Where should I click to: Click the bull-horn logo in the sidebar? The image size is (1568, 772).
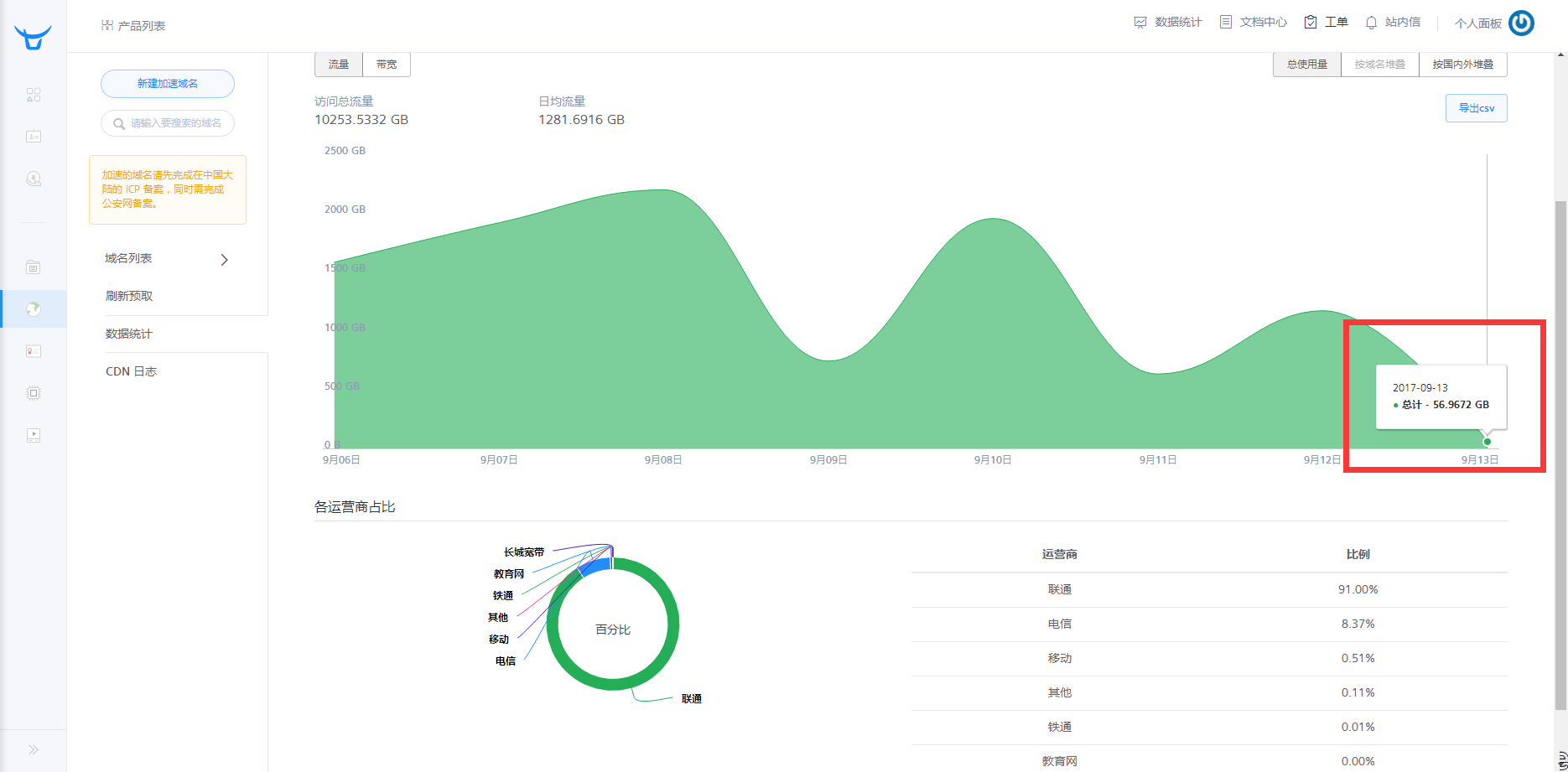(33, 37)
